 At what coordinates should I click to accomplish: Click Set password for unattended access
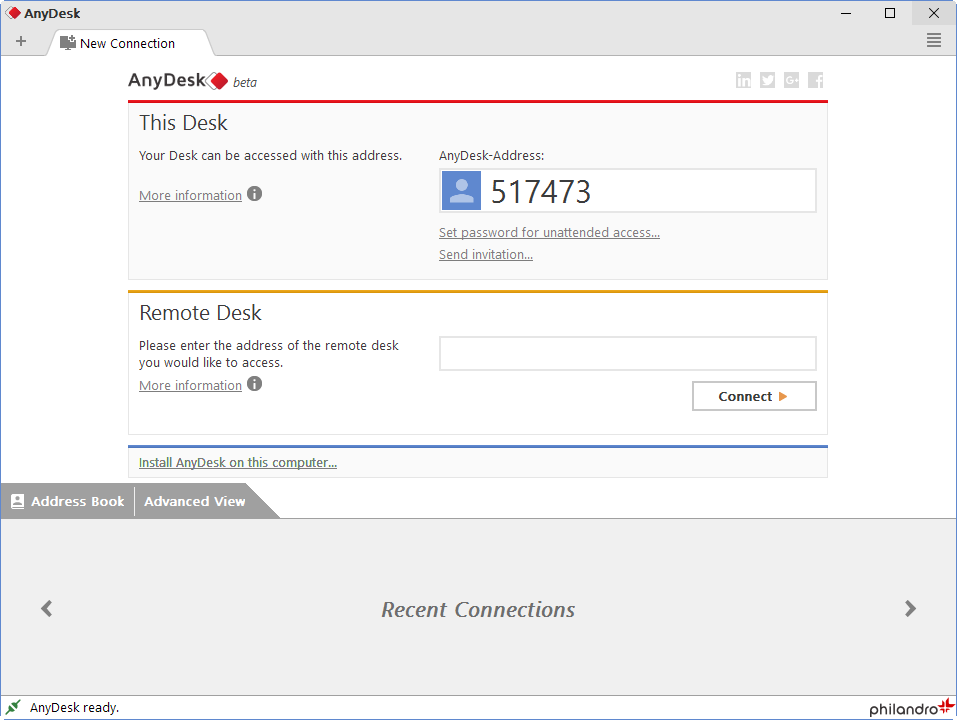click(549, 232)
